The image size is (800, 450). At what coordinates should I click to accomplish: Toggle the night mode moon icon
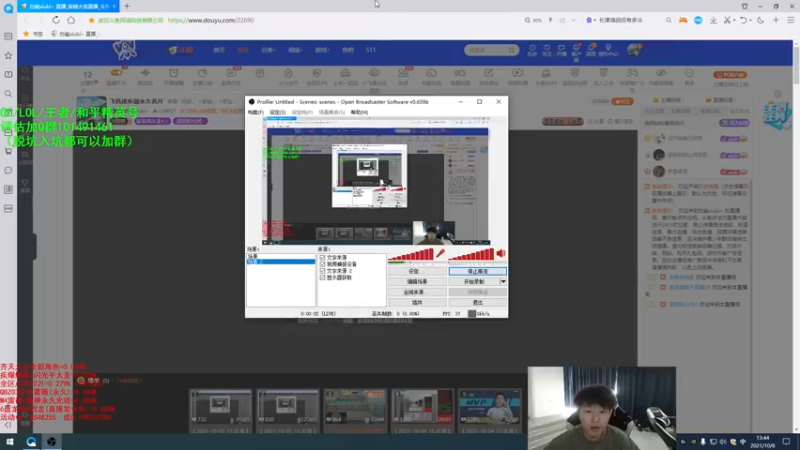[761, 20]
